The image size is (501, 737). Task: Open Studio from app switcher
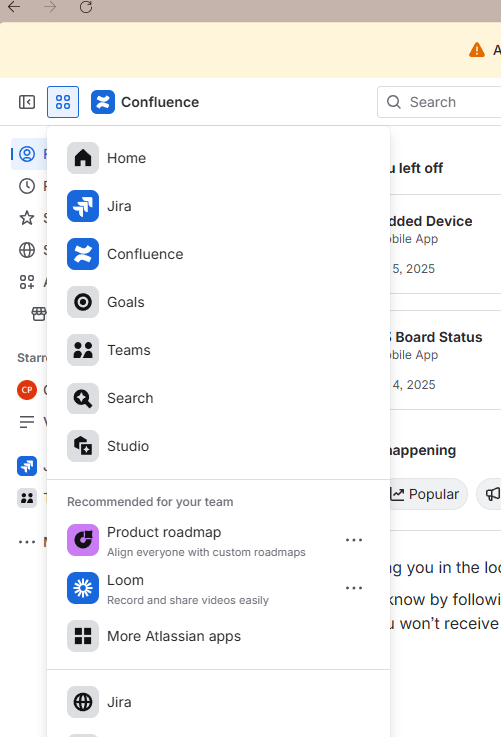(x=218, y=446)
